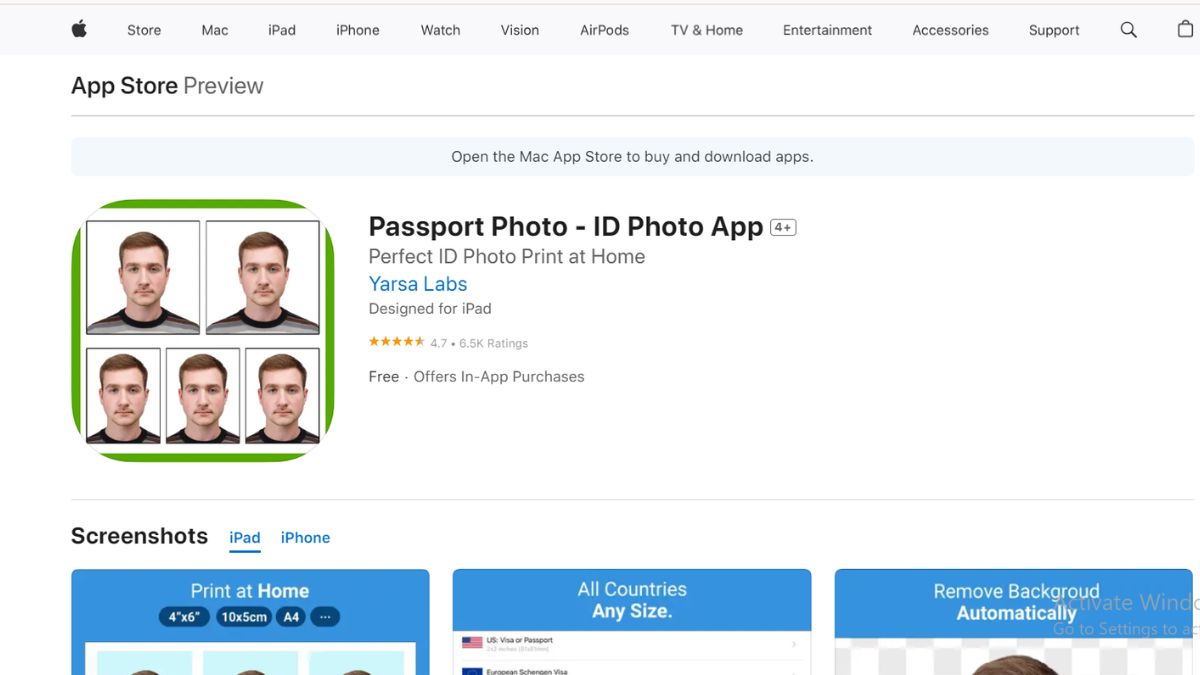The height and width of the screenshot is (675, 1200).
Task: Select the A4 print size button
Action: [290, 617]
